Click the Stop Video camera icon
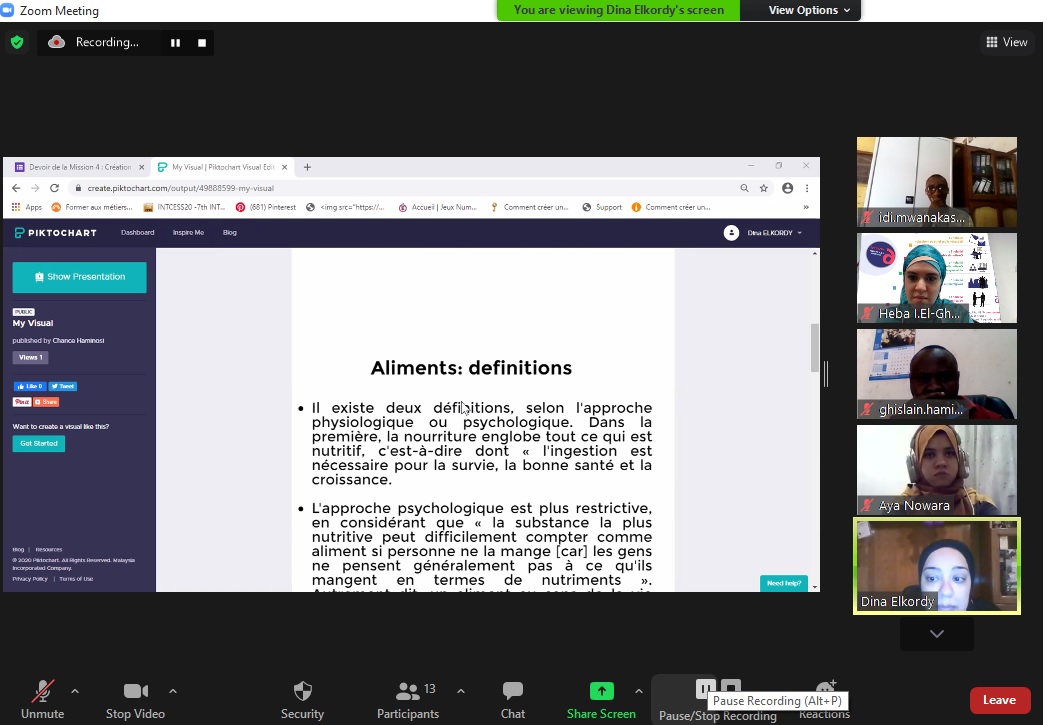The height and width of the screenshot is (725, 1047). [x=135, y=692]
